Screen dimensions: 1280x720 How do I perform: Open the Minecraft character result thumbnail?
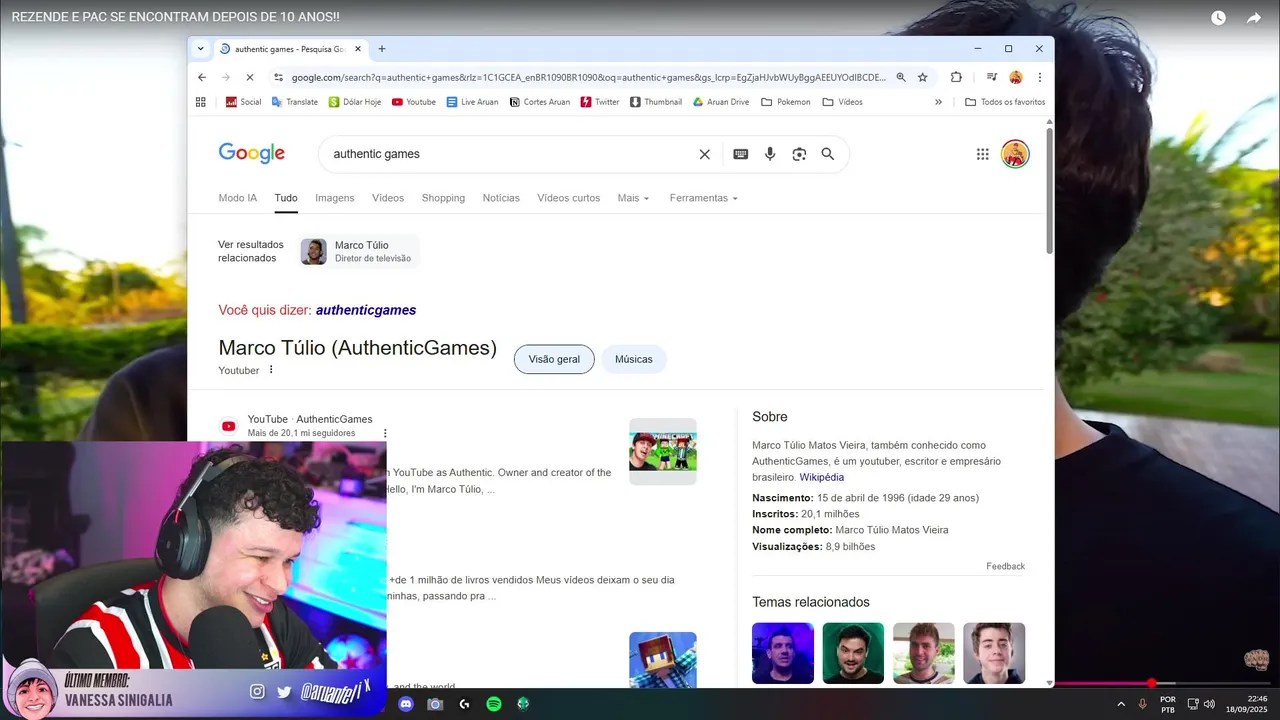pos(663,659)
